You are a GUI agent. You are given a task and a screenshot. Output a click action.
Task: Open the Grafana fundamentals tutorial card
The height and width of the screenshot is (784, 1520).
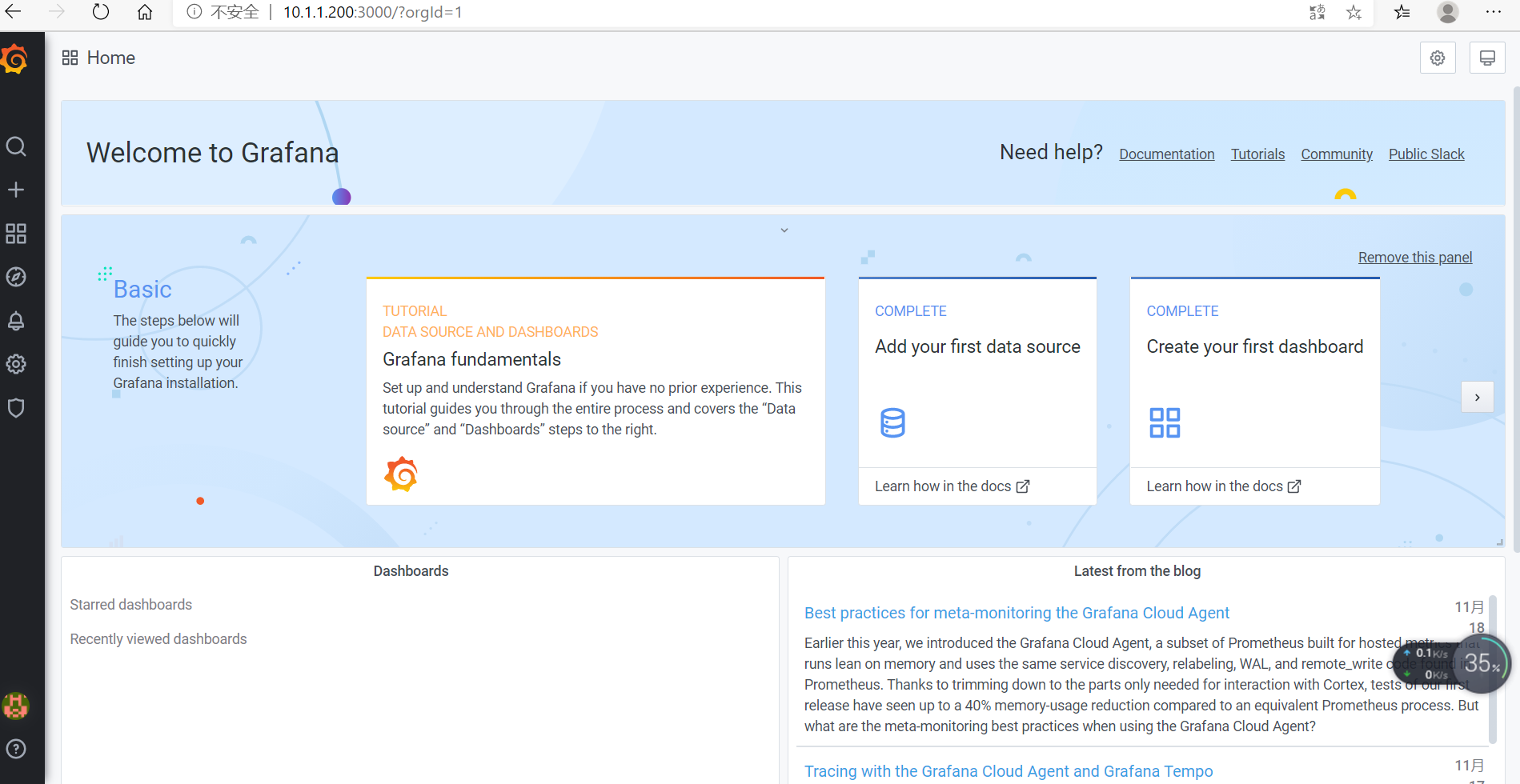tap(596, 391)
